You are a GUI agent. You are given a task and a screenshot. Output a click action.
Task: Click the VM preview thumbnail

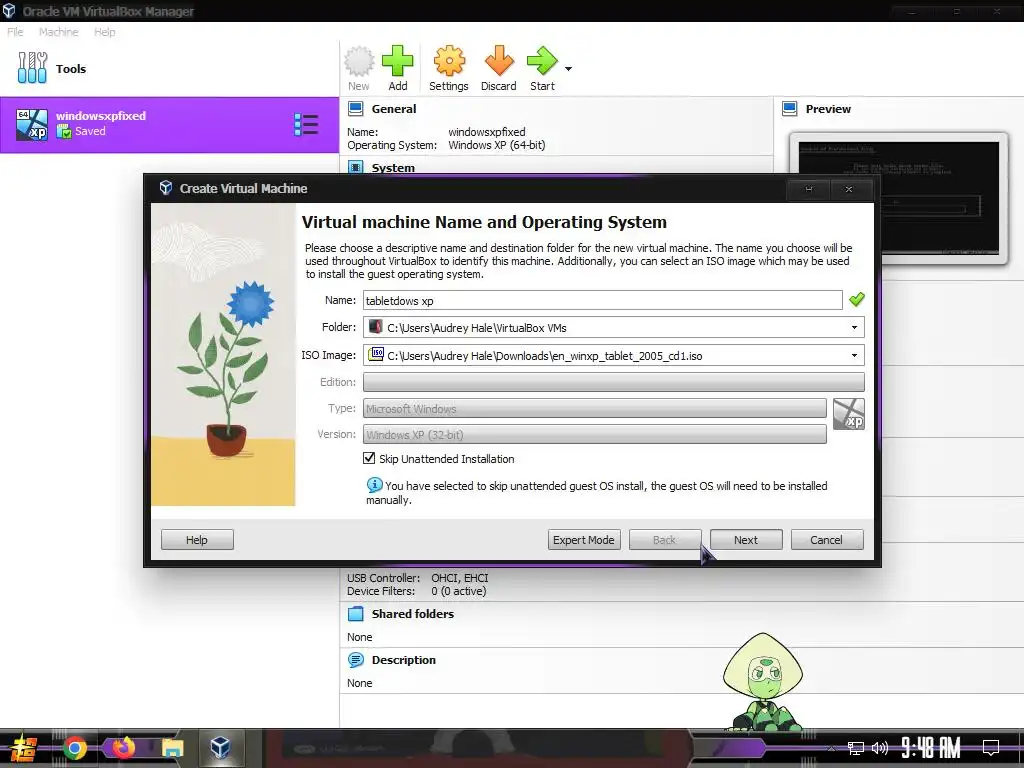899,198
